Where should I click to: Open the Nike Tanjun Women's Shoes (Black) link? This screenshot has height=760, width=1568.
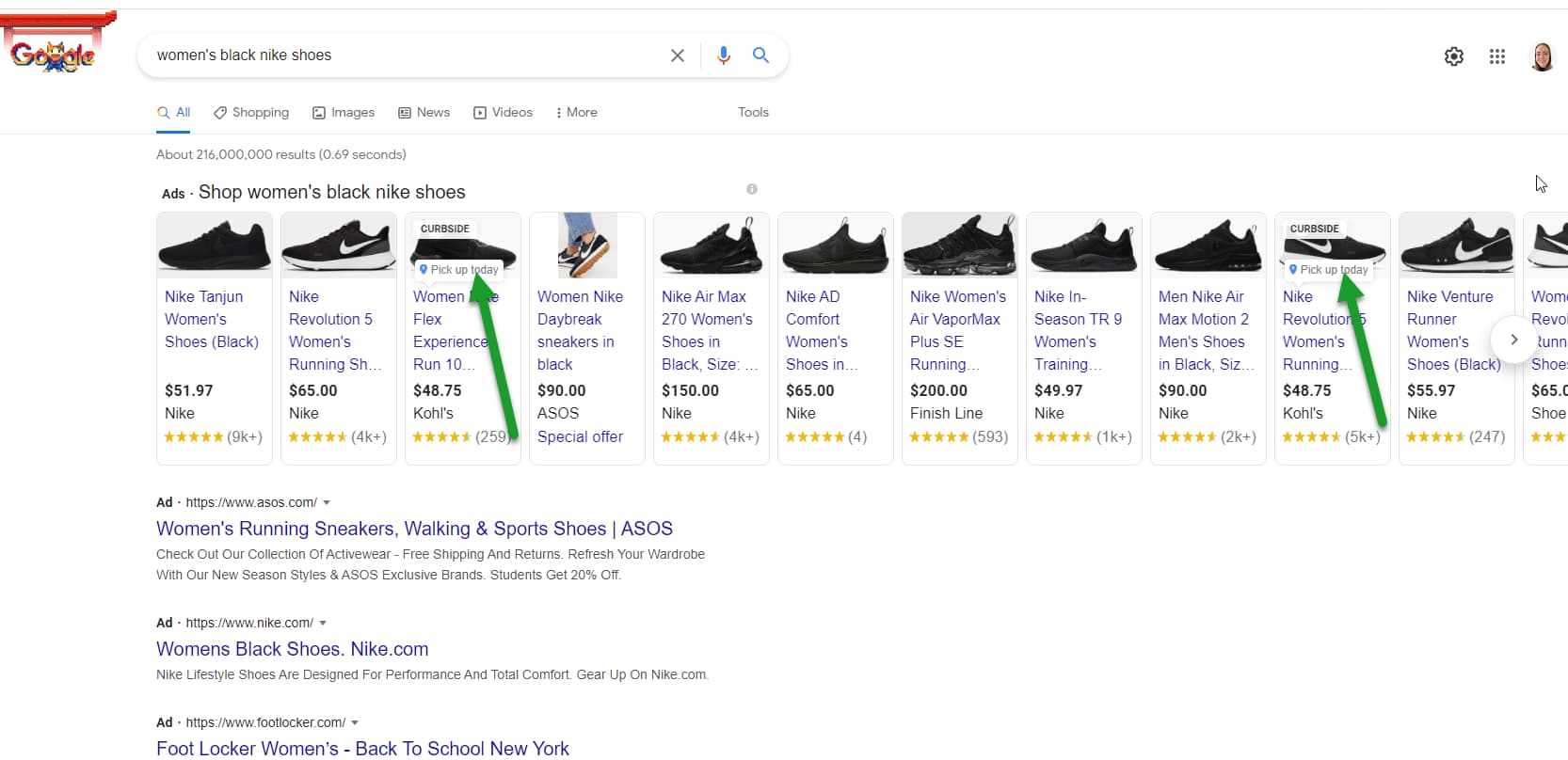212,319
